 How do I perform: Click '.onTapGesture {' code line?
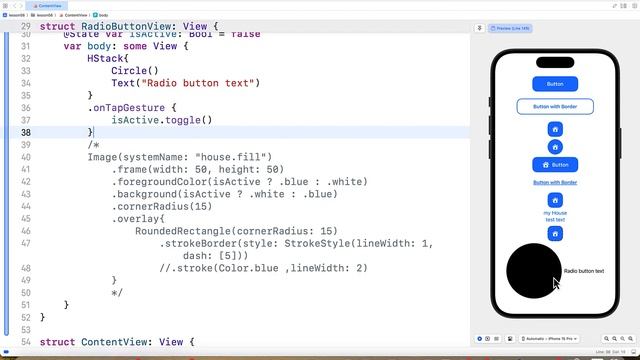(132, 108)
